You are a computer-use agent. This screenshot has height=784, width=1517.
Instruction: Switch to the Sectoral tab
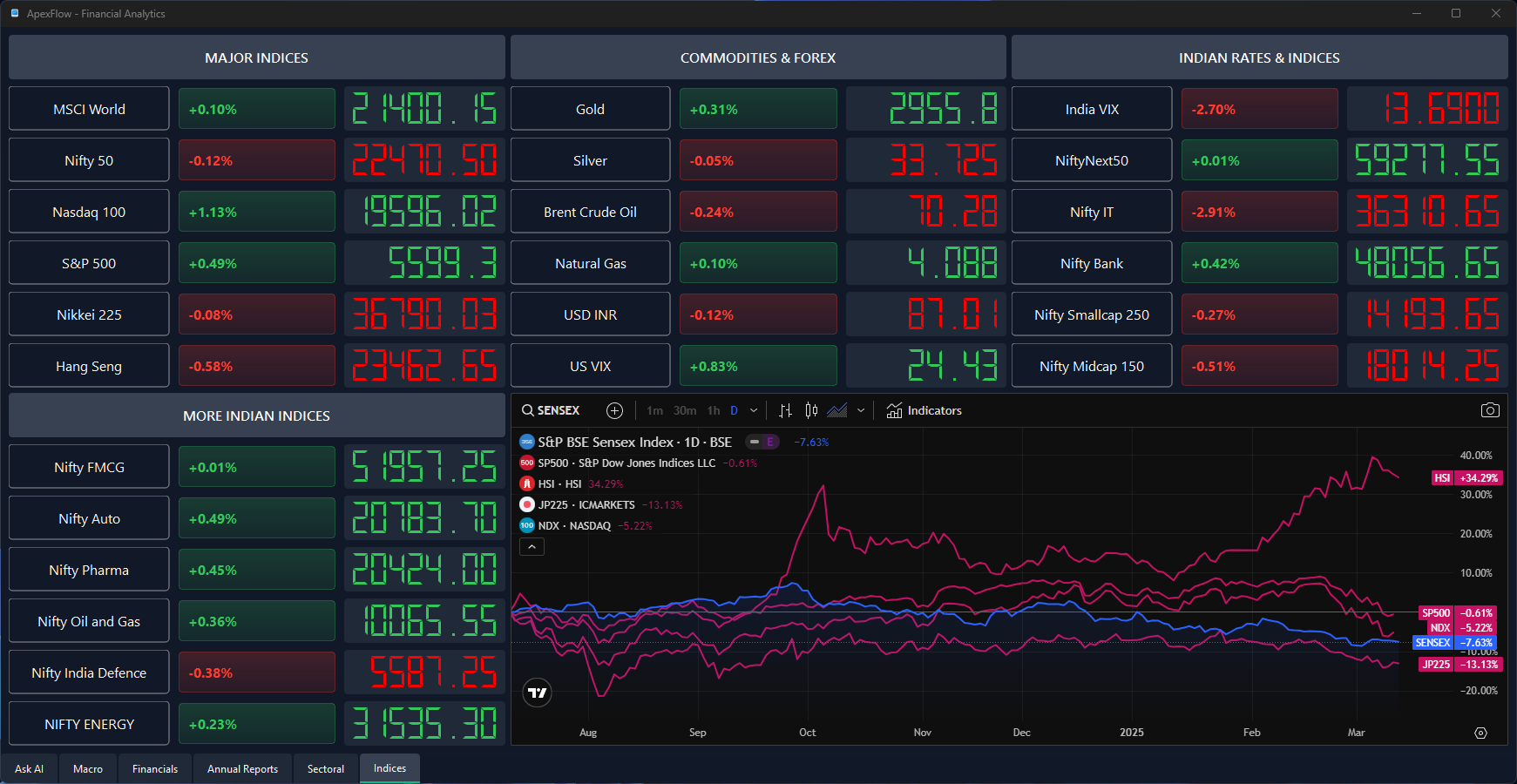point(326,768)
